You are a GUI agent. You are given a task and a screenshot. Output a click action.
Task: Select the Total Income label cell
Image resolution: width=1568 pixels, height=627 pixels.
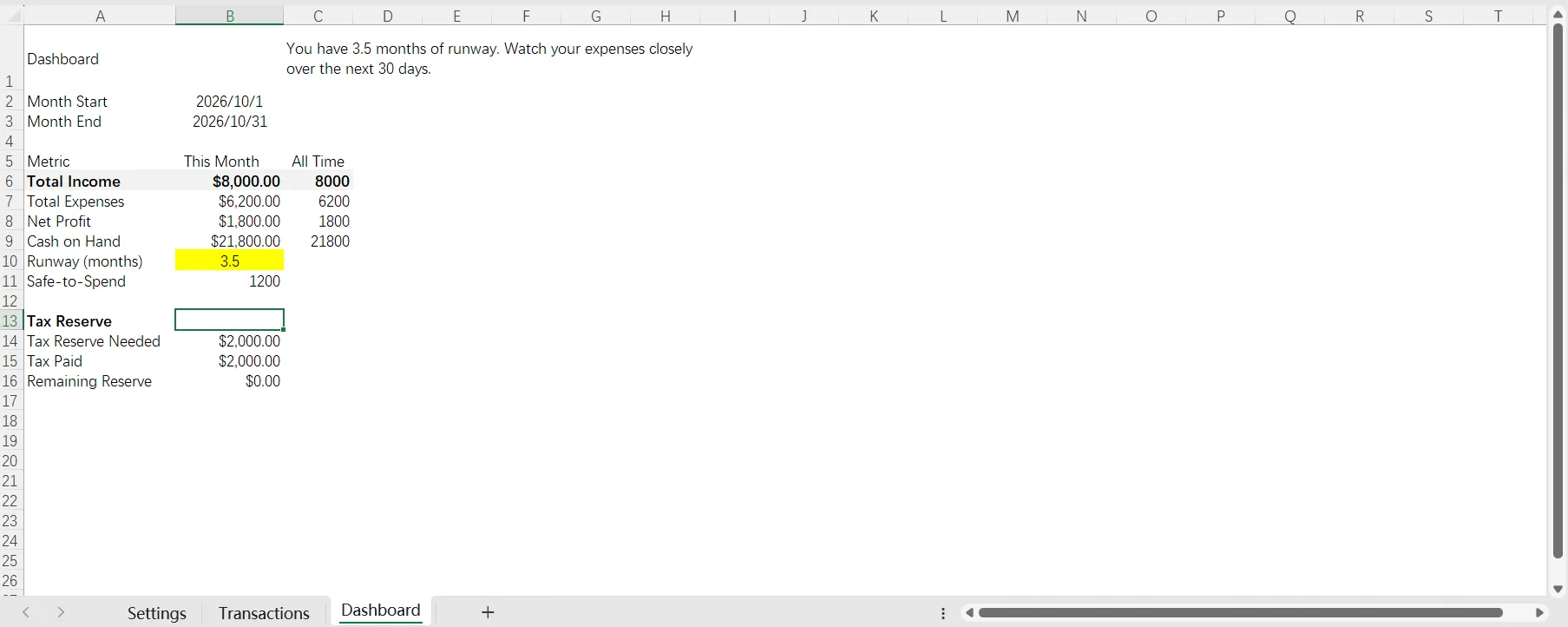click(x=100, y=181)
